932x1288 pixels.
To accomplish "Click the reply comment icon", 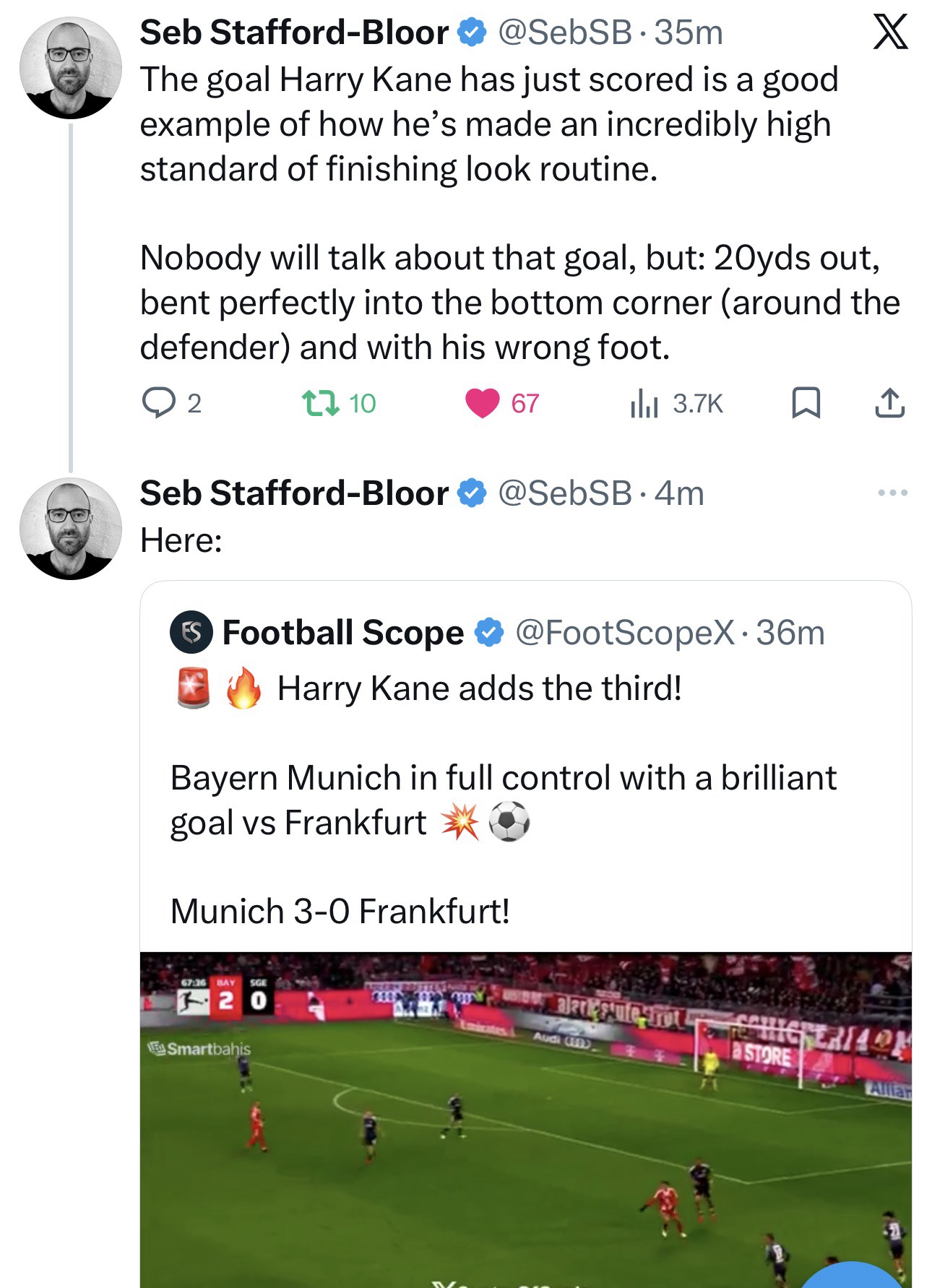I will (x=155, y=403).
